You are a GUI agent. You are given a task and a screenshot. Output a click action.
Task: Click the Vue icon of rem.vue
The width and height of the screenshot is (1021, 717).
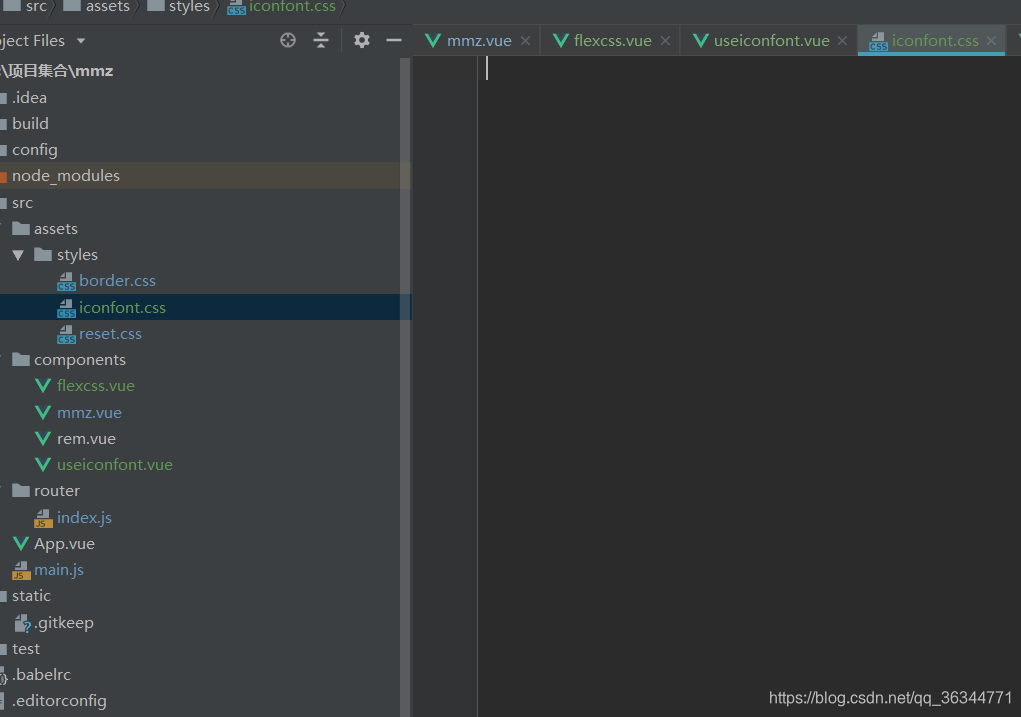43,439
